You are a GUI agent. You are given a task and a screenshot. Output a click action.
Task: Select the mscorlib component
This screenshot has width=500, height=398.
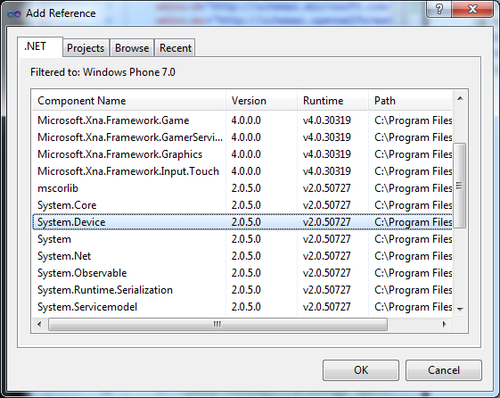point(243,188)
